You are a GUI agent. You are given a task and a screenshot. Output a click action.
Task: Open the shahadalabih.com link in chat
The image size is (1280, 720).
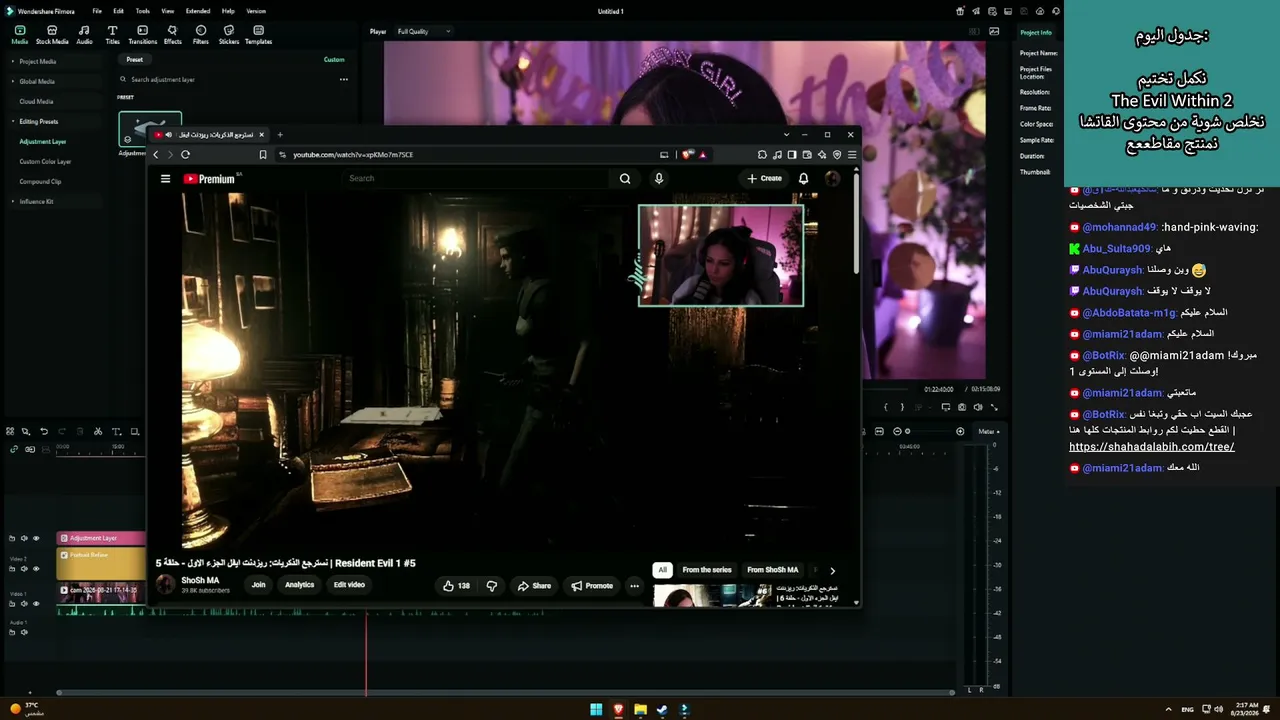coord(1152,447)
